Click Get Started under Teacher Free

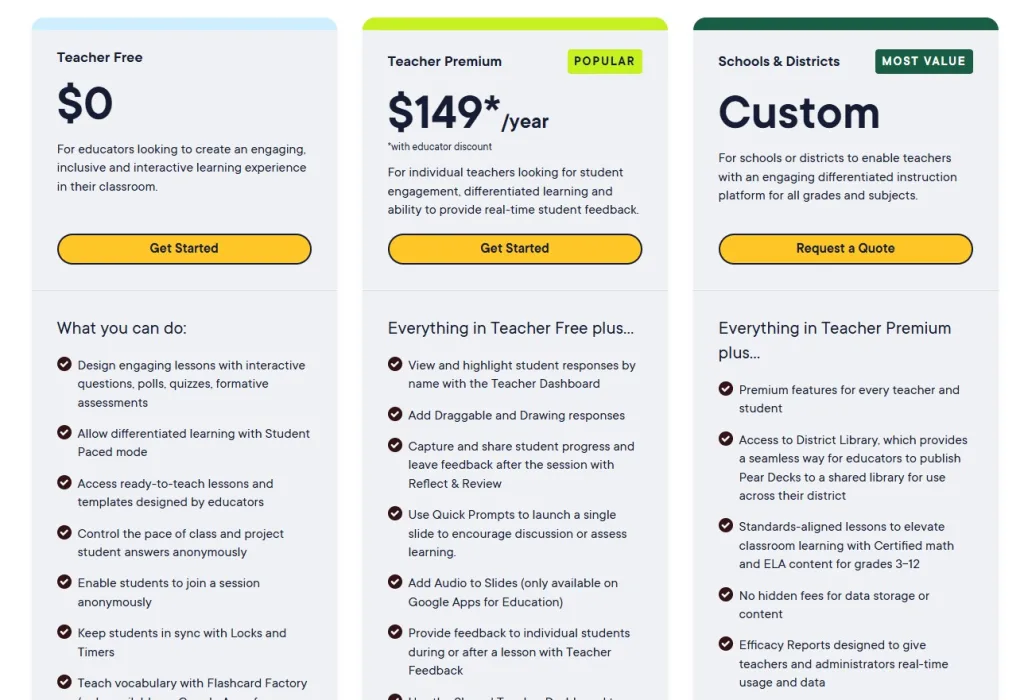click(184, 249)
